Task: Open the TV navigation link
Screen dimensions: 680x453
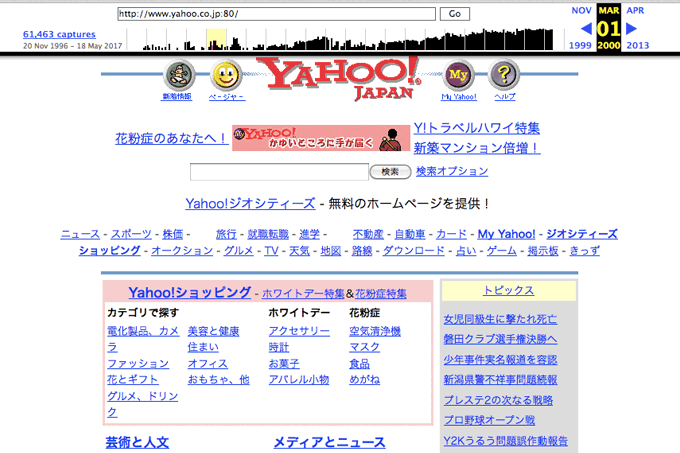Action: (271, 251)
